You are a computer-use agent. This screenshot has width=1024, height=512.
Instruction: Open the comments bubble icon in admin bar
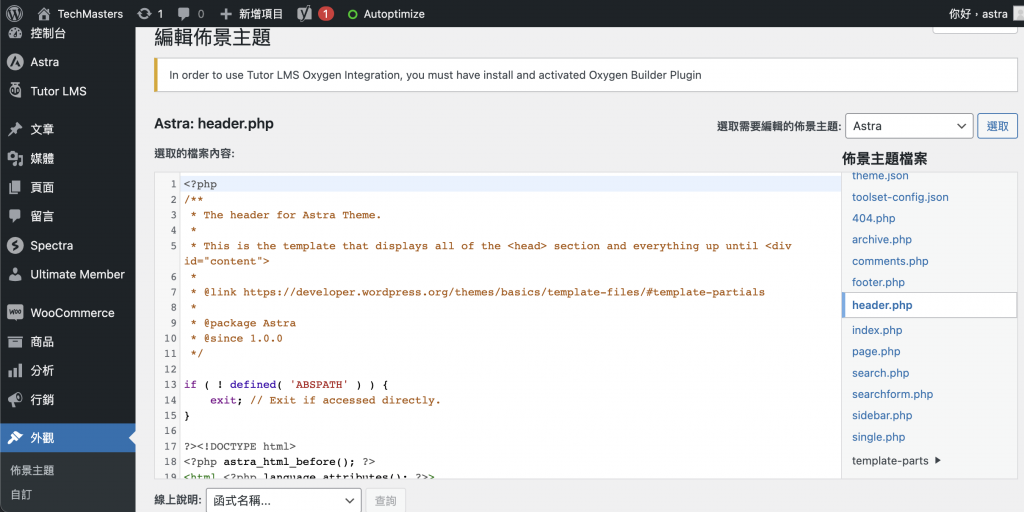(x=184, y=13)
